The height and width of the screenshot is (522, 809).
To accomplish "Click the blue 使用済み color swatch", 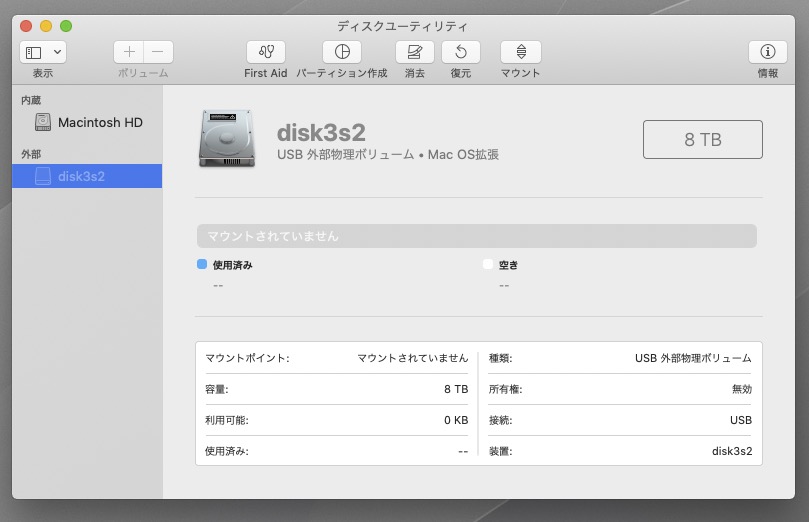I will 202,264.
